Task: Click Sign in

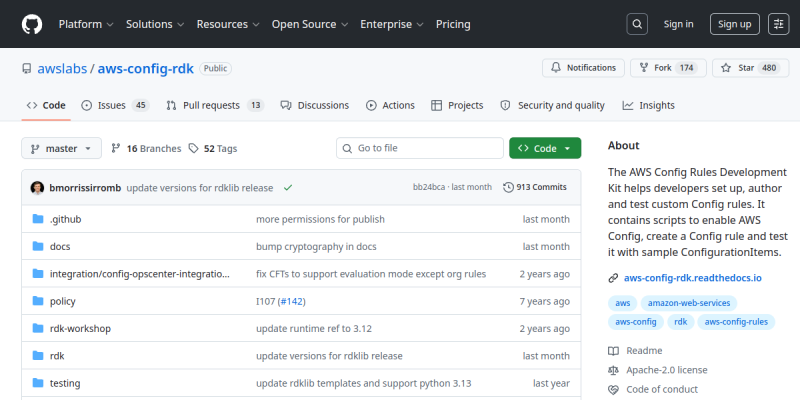Action: click(x=678, y=24)
